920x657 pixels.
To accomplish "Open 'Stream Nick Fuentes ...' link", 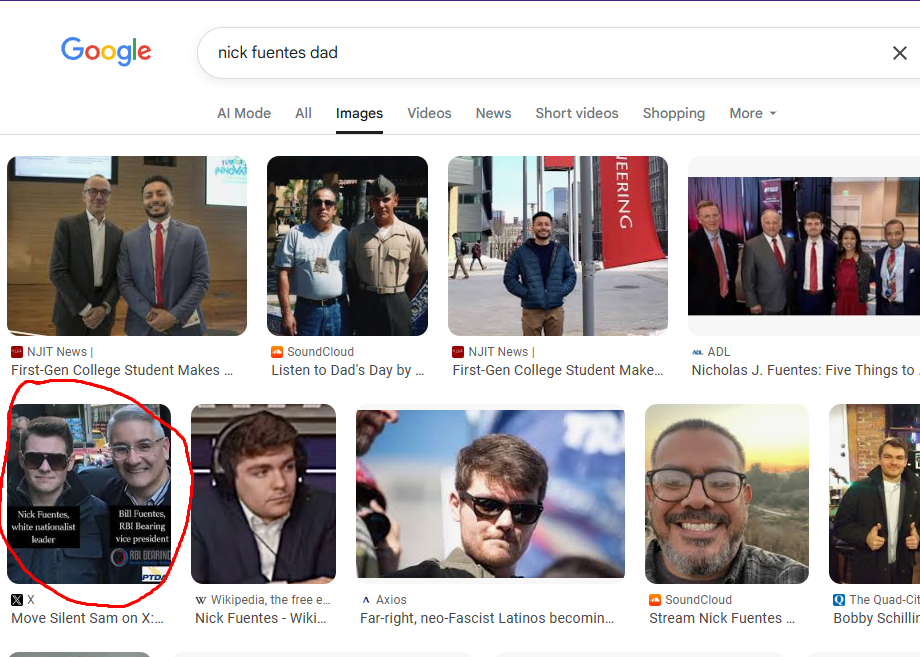I will (x=722, y=618).
